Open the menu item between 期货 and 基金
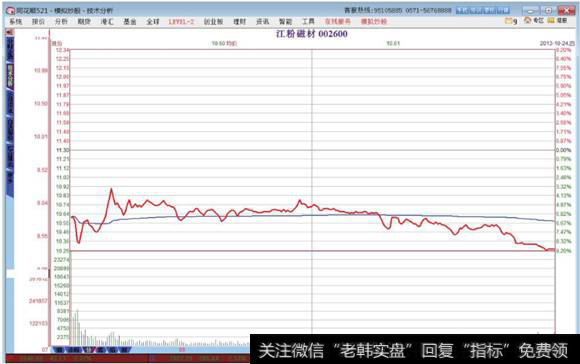 107,21
